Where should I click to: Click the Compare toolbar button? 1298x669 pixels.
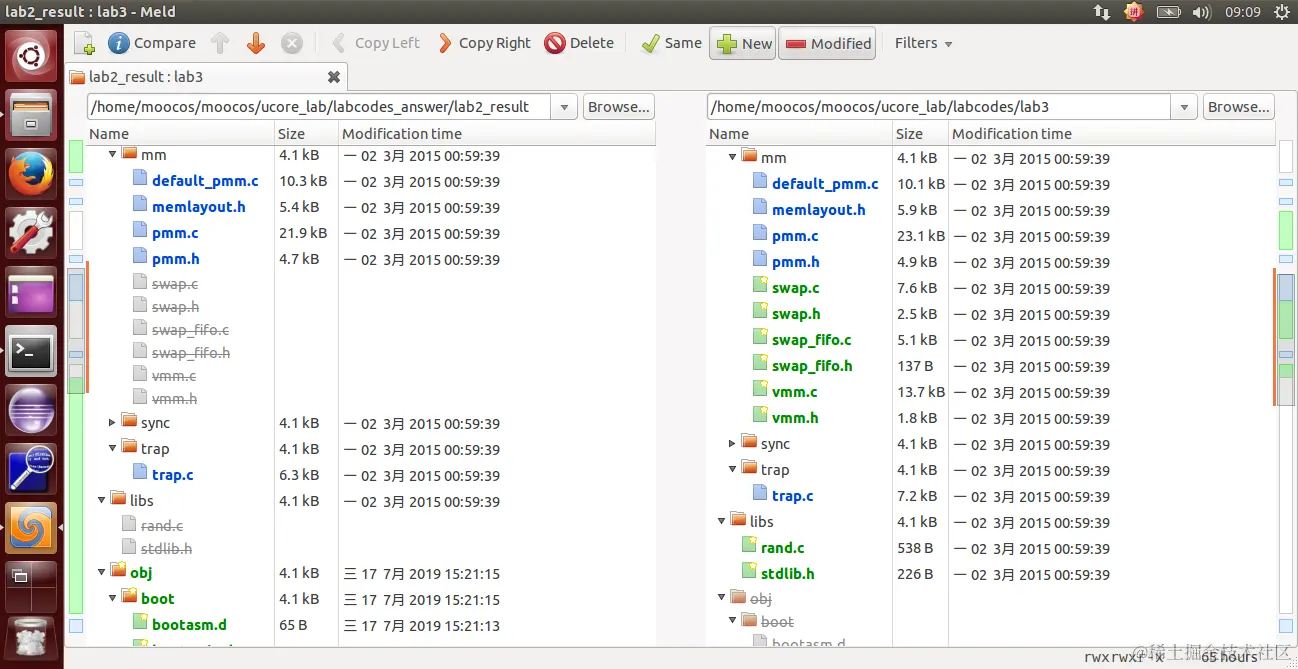152,43
